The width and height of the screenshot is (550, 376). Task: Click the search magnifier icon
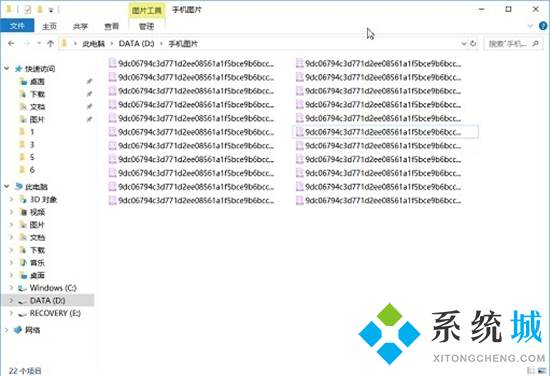pos(536,43)
